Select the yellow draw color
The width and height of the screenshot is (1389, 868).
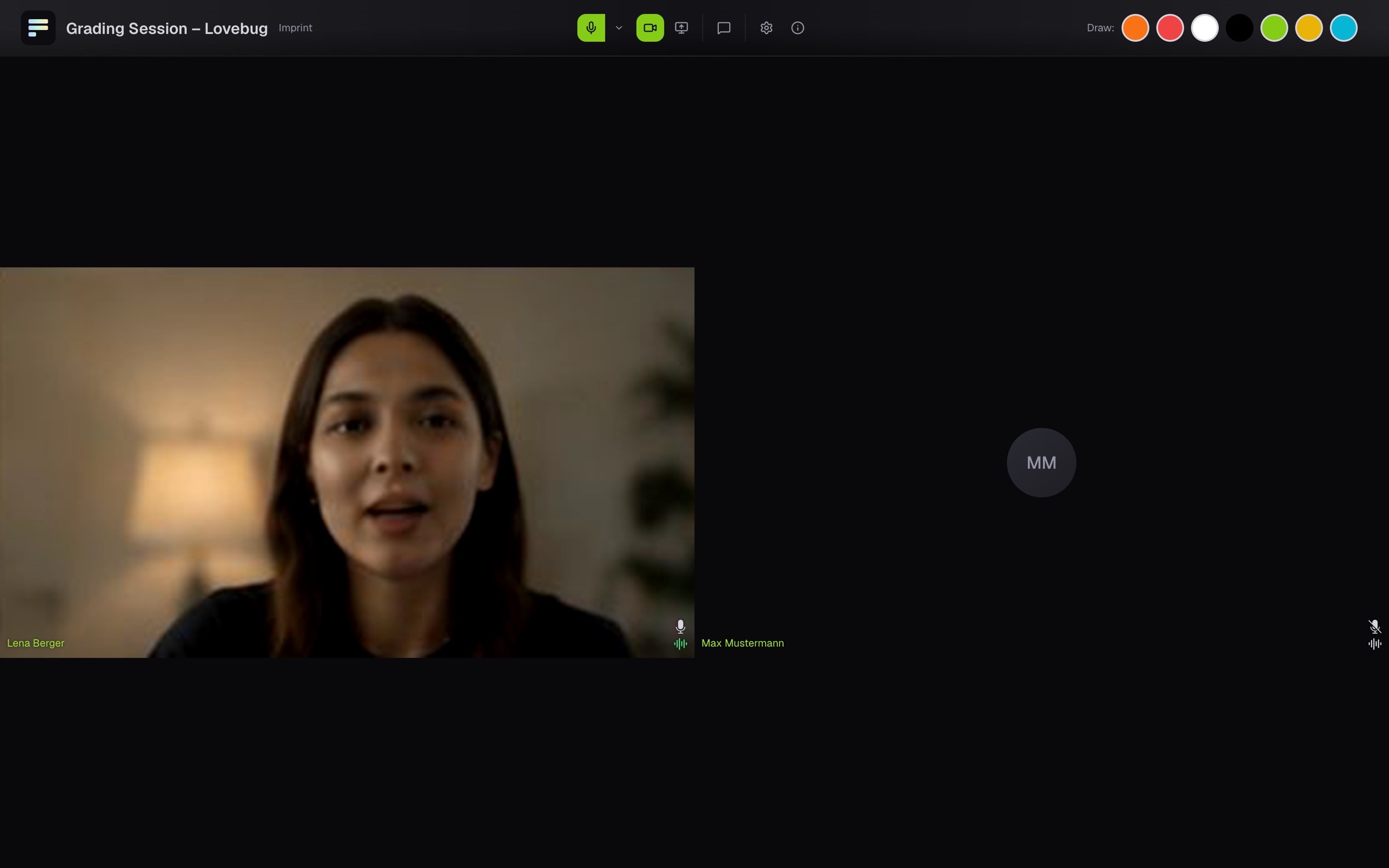coord(1309,28)
